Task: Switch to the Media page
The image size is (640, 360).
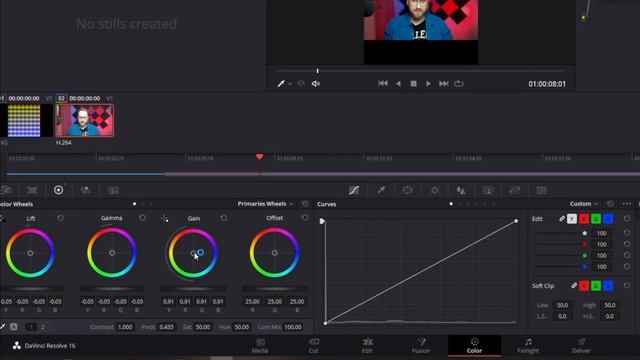Action: 260,346
